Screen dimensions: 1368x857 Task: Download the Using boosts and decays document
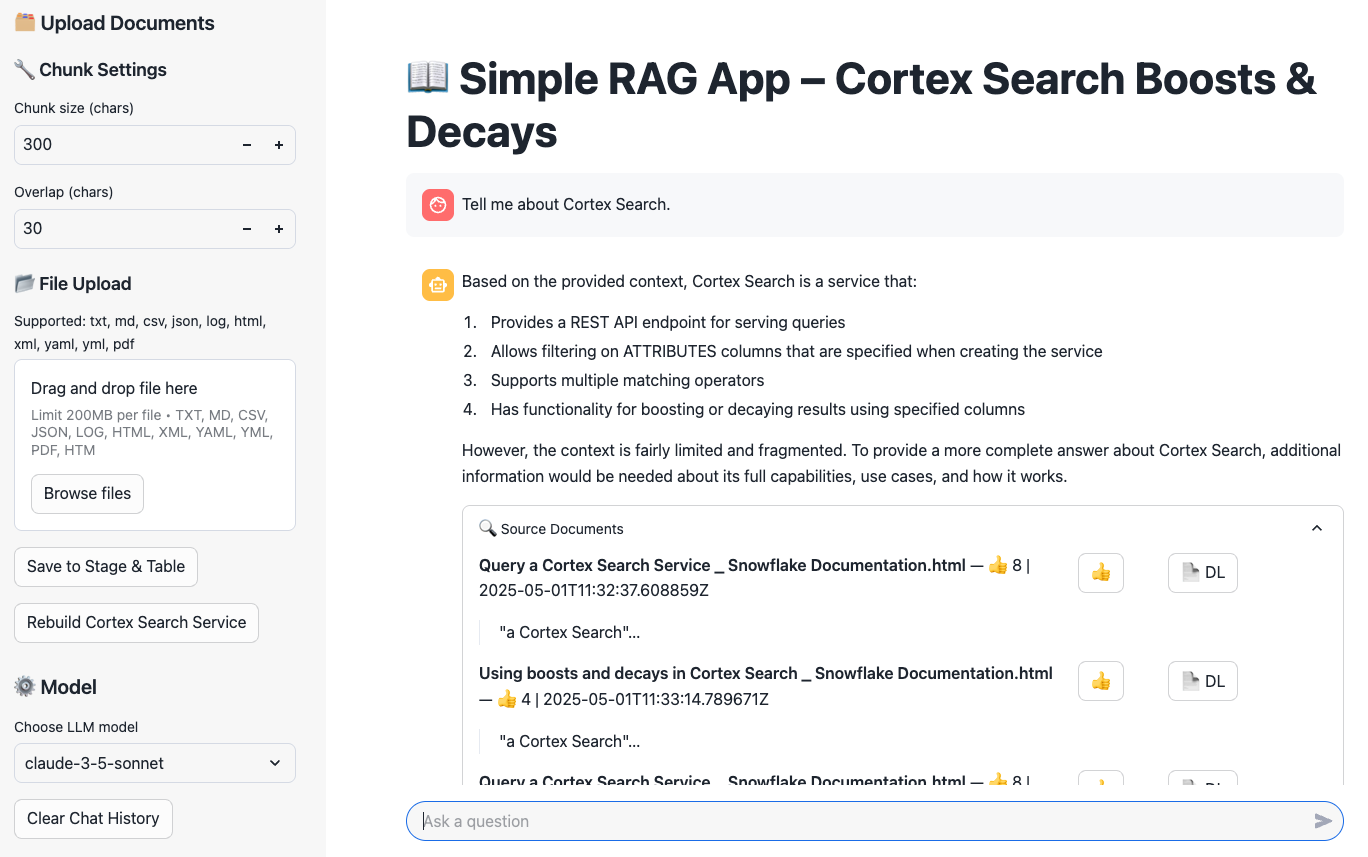click(x=1203, y=681)
